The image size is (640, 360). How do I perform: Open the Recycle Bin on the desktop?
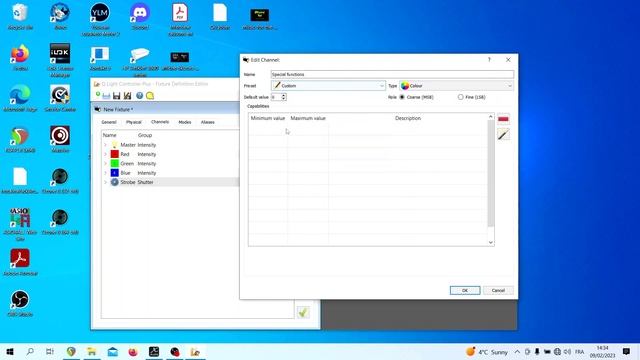click(20, 17)
